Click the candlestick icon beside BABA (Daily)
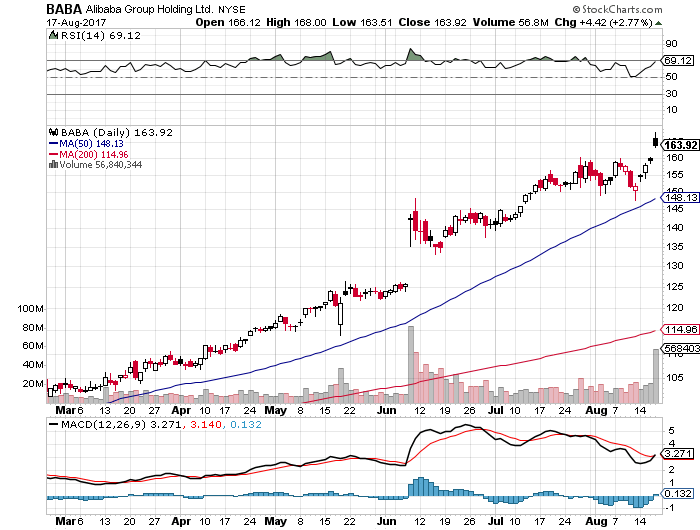This screenshot has width=700, height=530. [54, 132]
